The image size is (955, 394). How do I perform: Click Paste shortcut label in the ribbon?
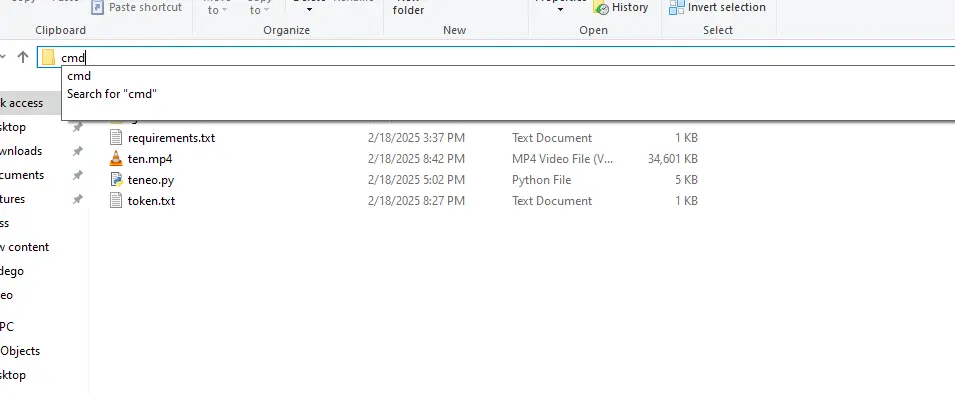(146, 7)
